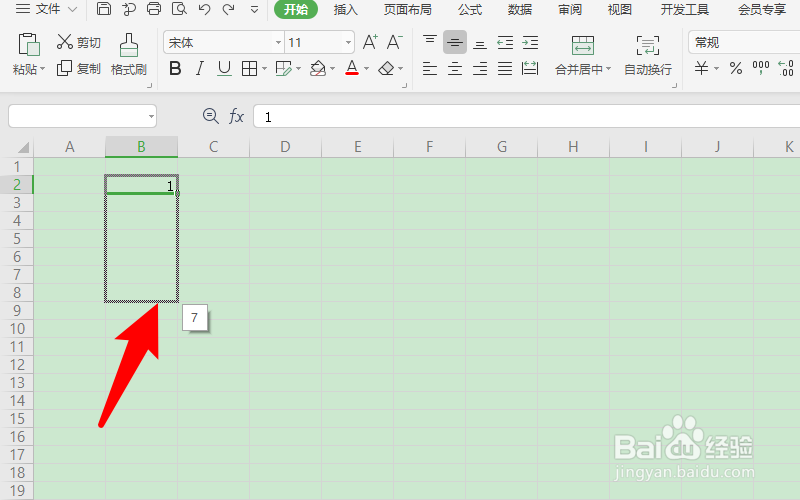The height and width of the screenshot is (500, 800).
Task: Switch to the 开始 tab
Action: (x=296, y=9)
